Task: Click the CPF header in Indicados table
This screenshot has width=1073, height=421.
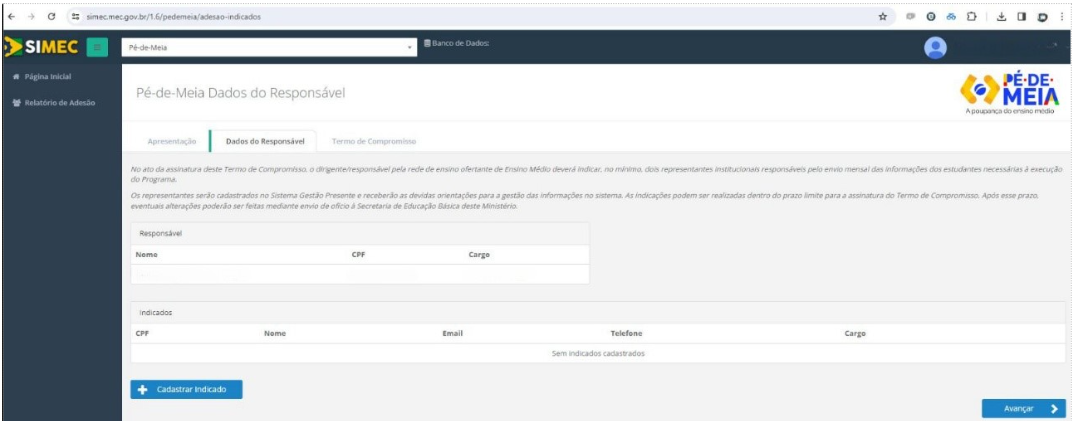Action: (142, 333)
